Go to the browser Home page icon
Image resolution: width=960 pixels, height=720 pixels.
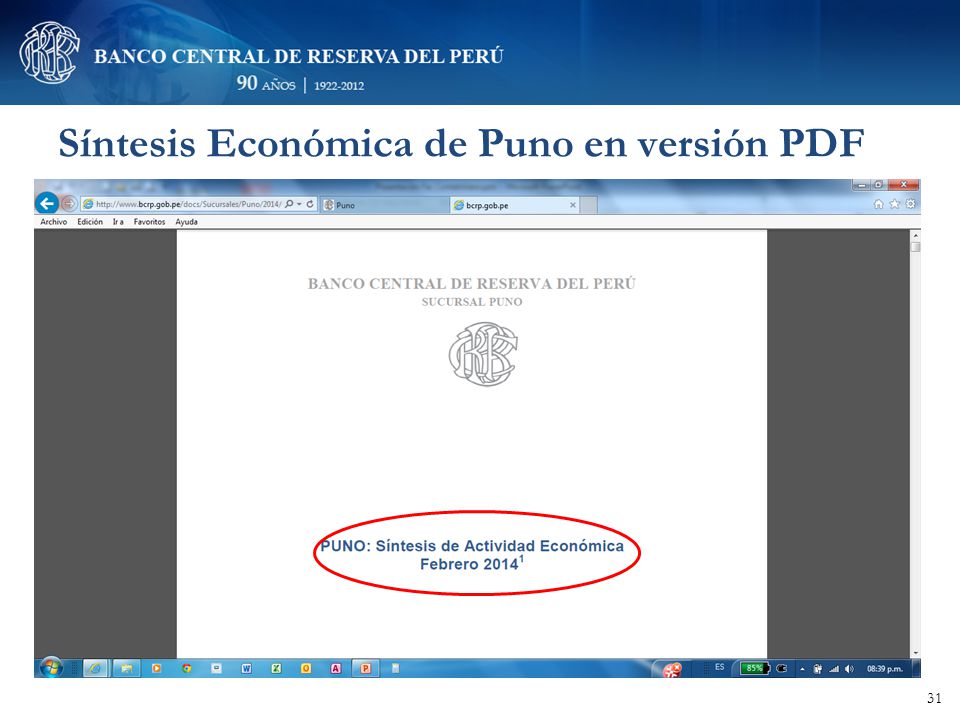(879, 204)
